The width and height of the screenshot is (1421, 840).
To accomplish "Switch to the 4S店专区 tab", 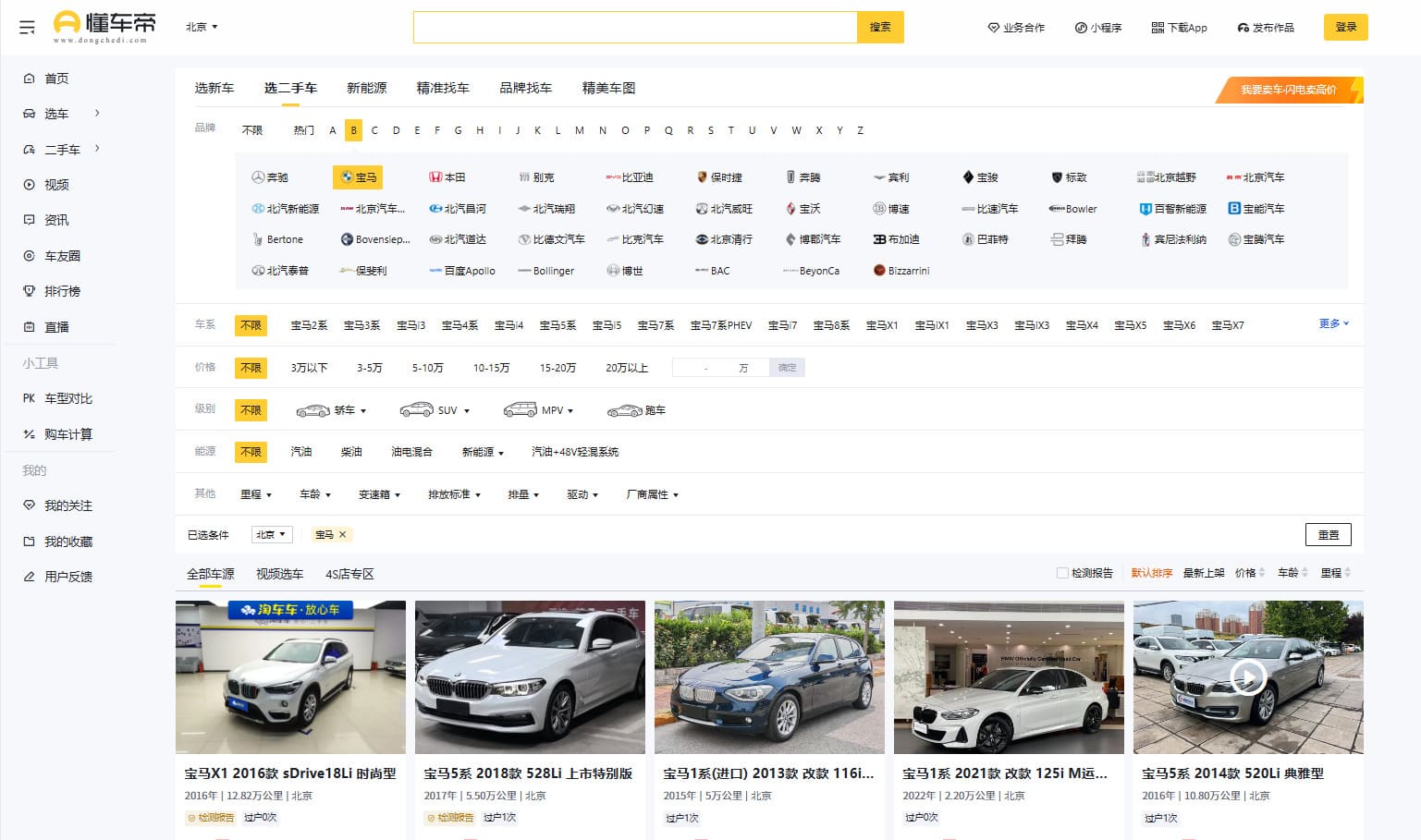I will coord(349,574).
